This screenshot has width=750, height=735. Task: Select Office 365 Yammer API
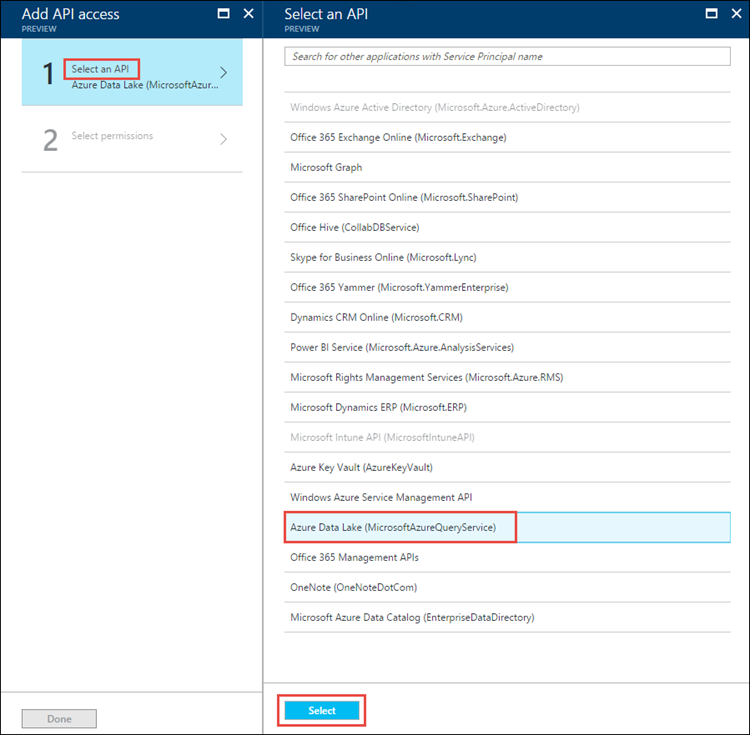pos(507,287)
